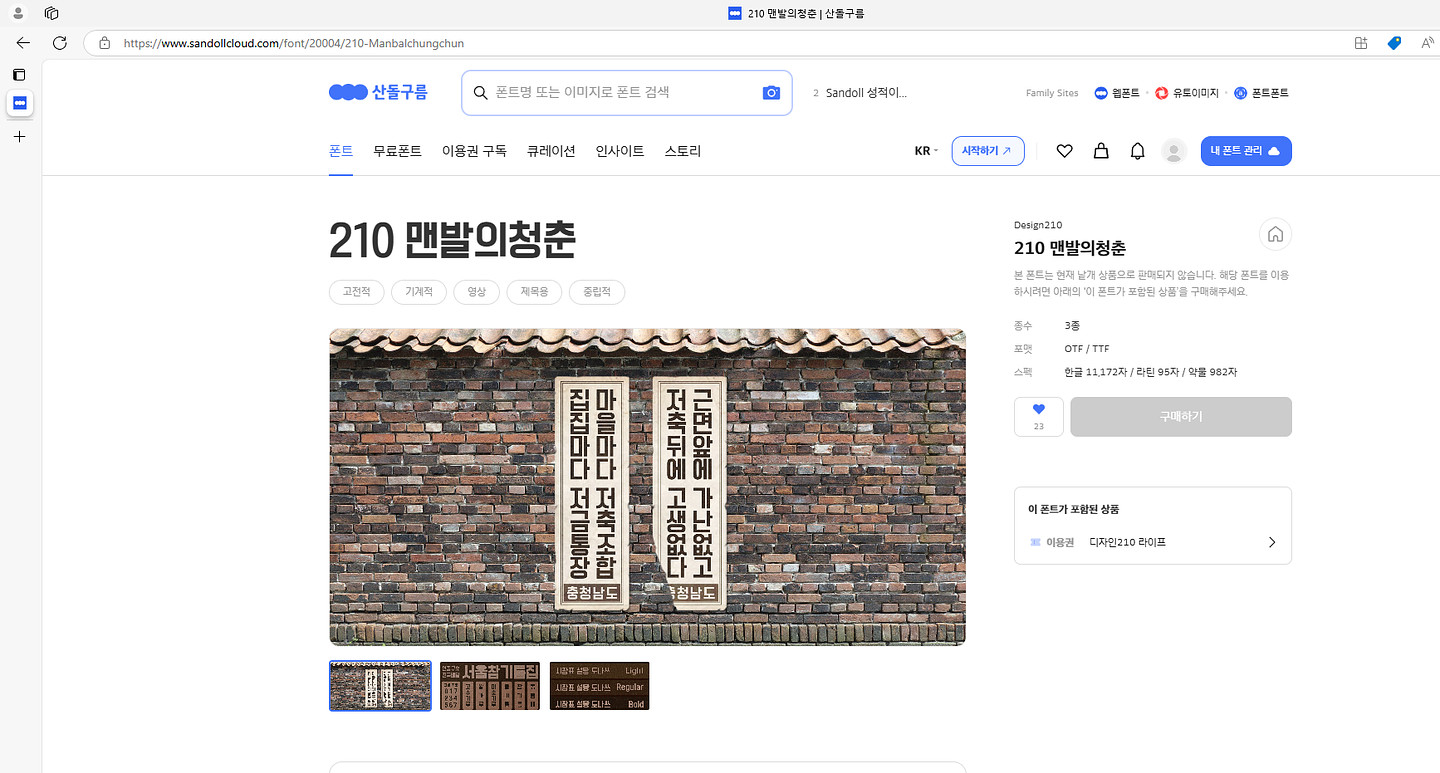Select the font weights Light Regular Bold thumbnail

point(599,686)
